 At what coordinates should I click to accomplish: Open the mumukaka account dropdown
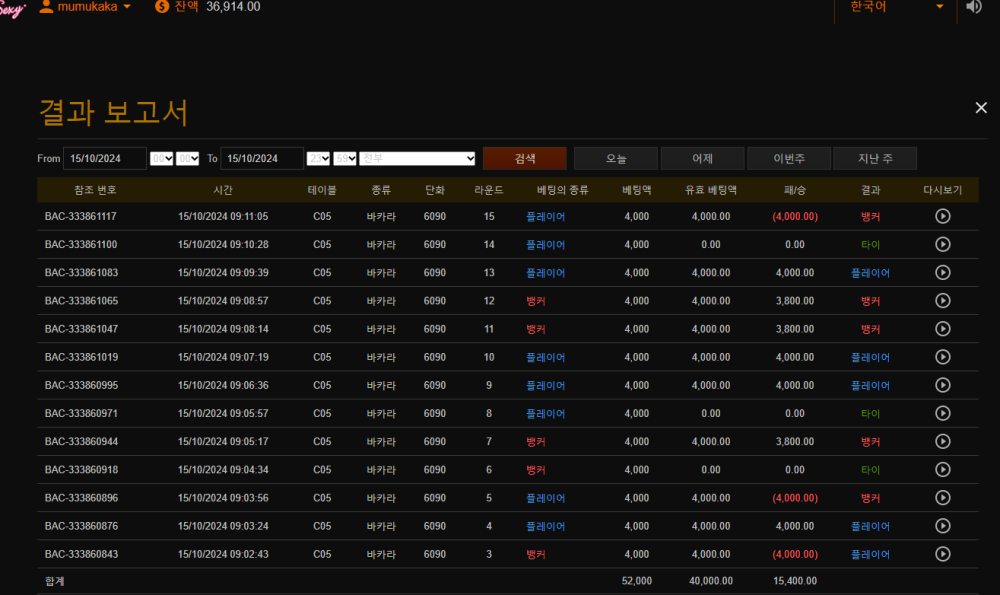tap(85, 7)
